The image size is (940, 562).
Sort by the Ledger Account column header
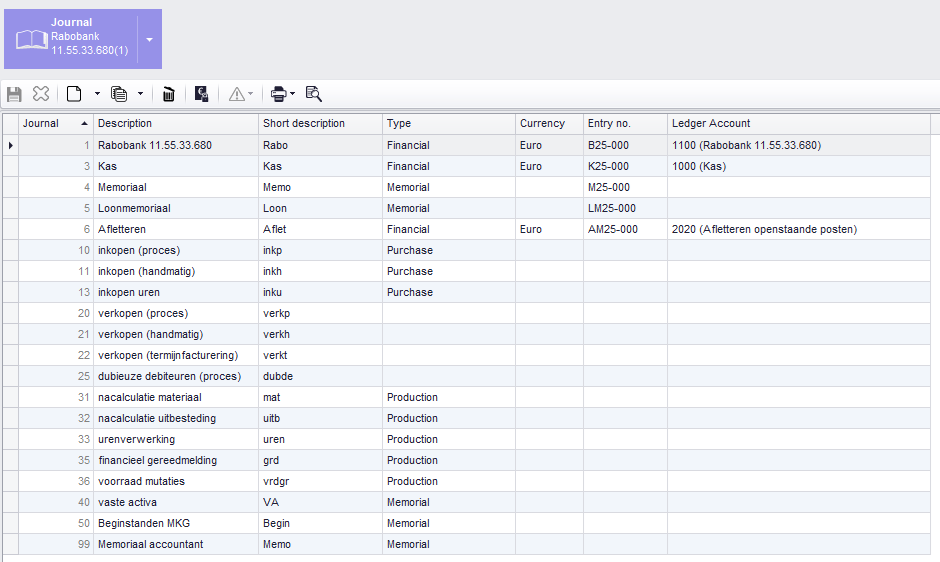(x=799, y=124)
